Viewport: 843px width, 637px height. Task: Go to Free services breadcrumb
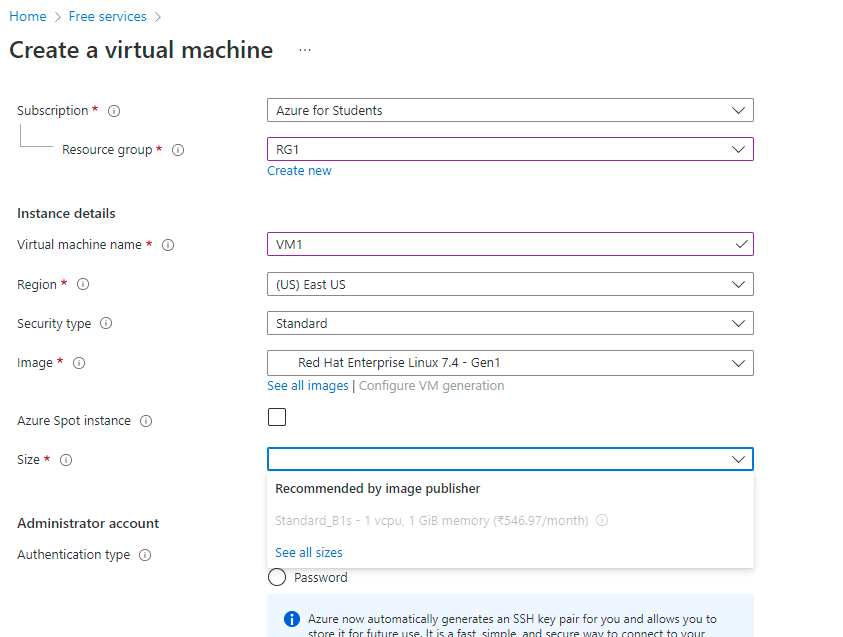[108, 17]
